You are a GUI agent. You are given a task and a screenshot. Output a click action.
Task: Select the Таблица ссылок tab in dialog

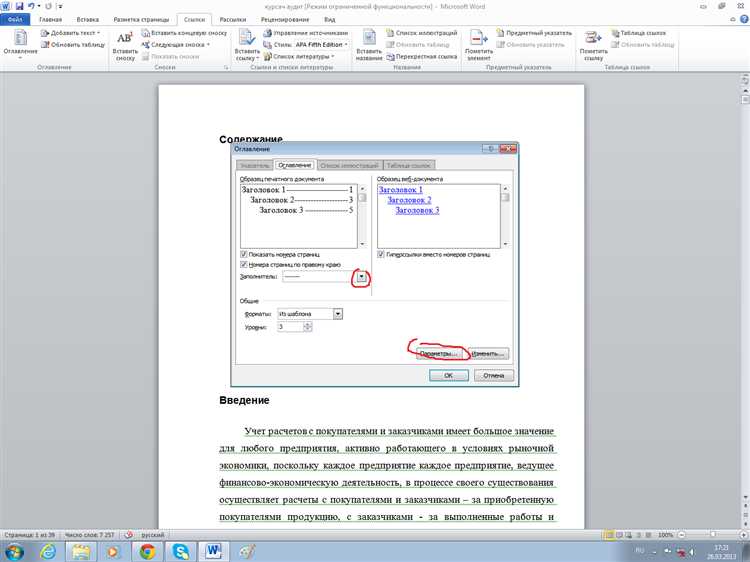pyautogui.click(x=409, y=165)
